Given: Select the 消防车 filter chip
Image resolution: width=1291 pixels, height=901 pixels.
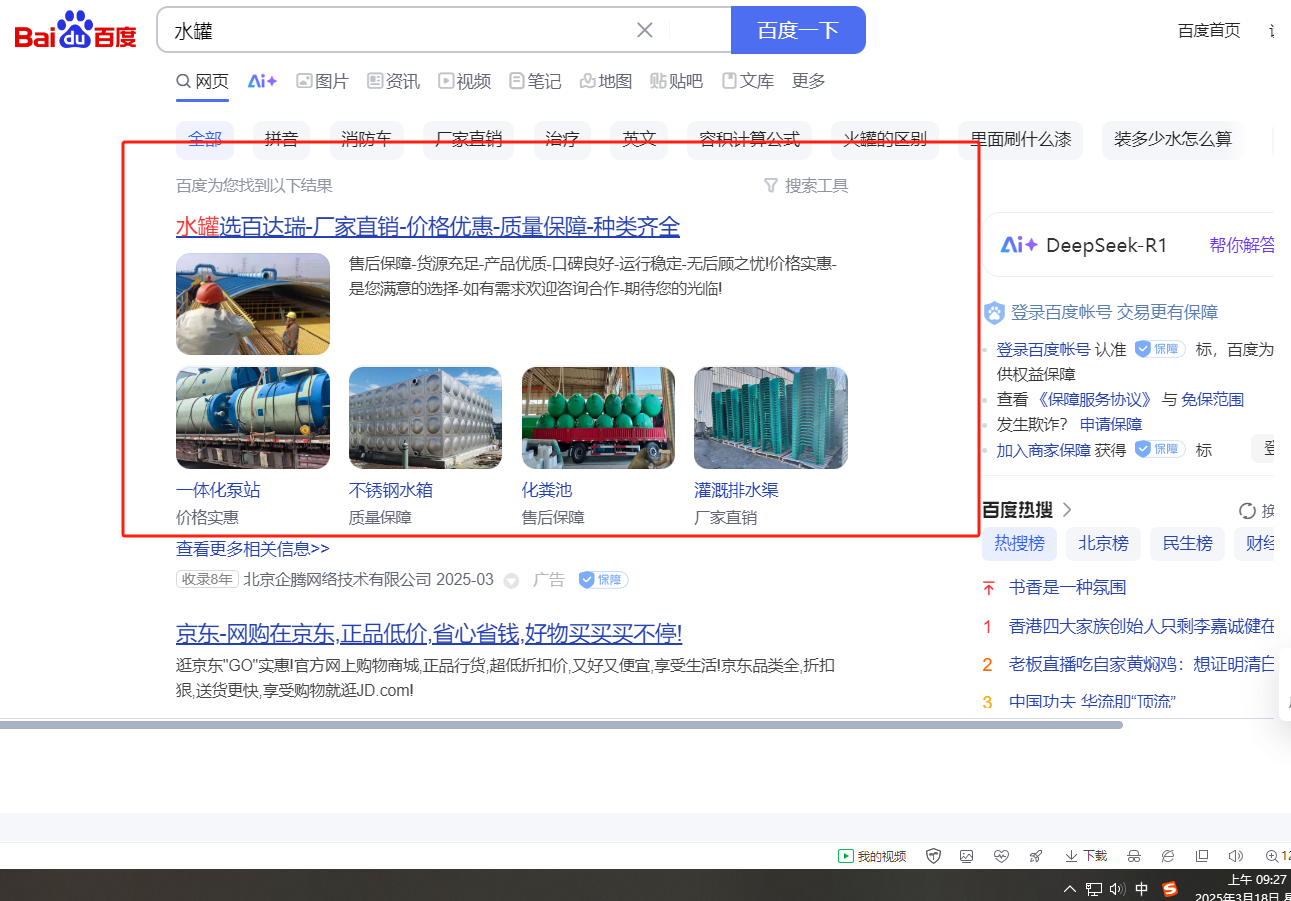Looking at the screenshot, I should (366, 140).
